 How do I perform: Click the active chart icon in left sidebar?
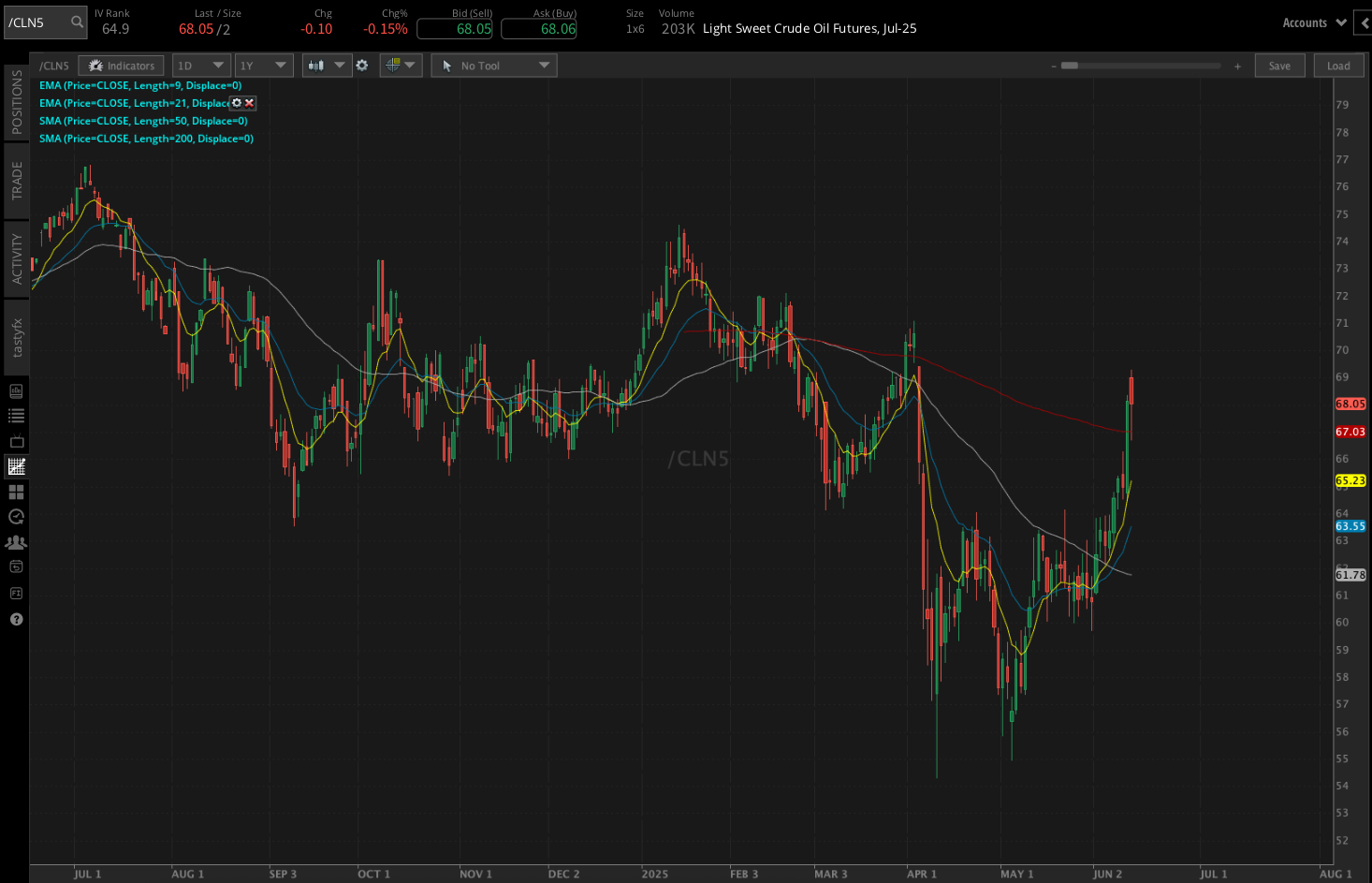point(15,465)
